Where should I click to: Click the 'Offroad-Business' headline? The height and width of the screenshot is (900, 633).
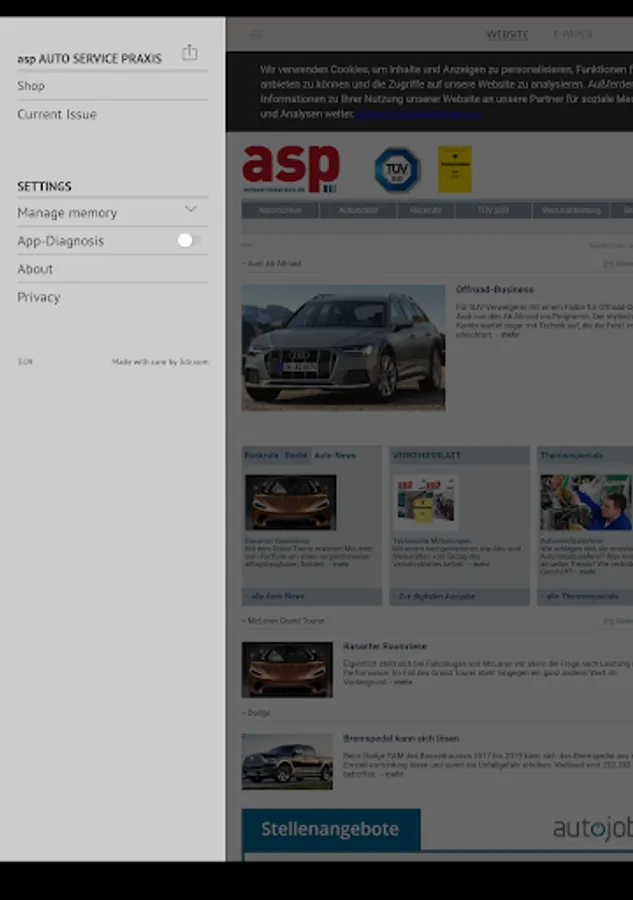pos(495,290)
